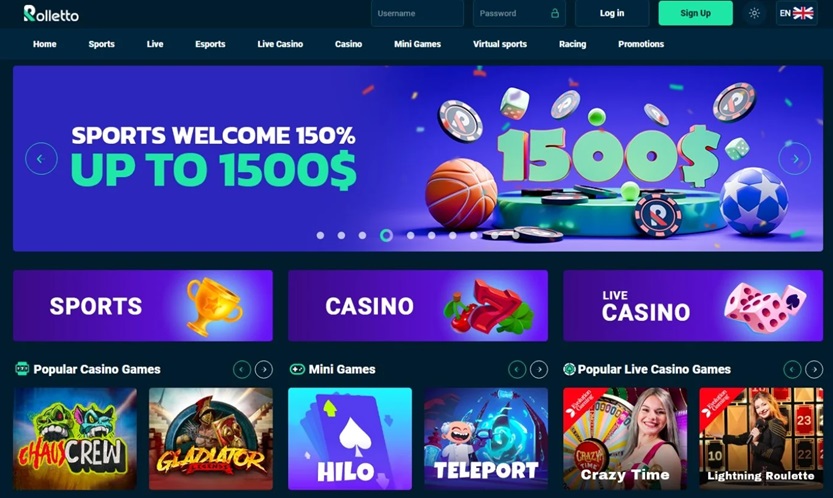
Task: Go to previous Popular Live Casino Games
Action: (x=792, y=369)
